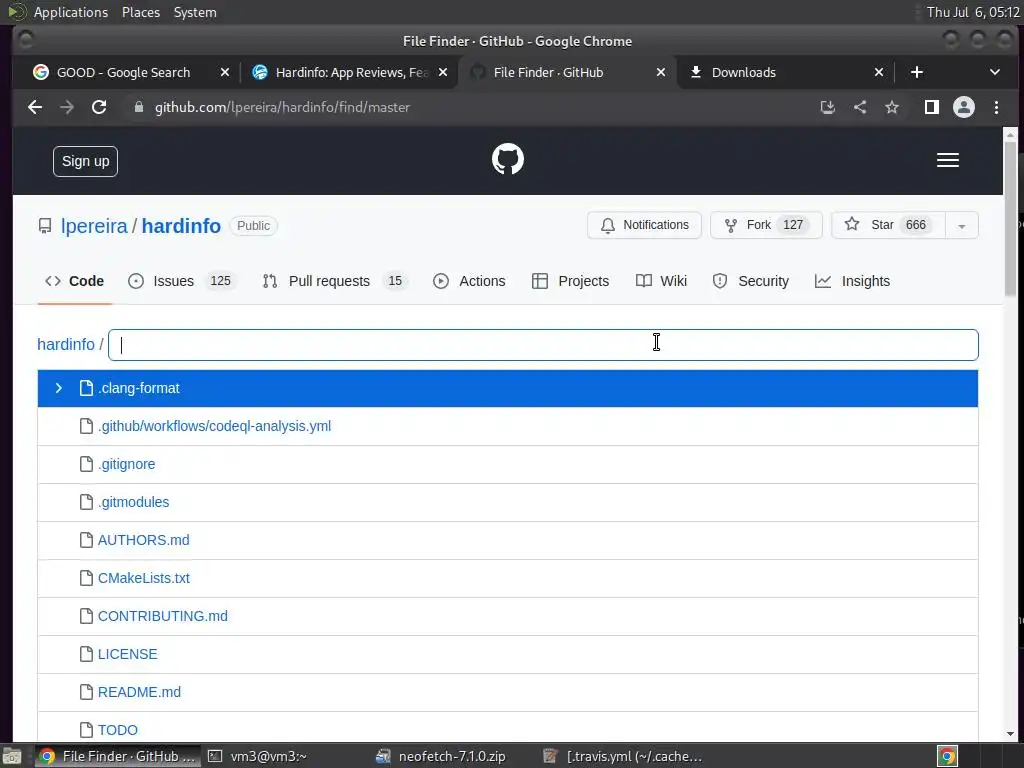Open the Chrome profile avatar
The image size is (1024, 768).
coord(964,107)
